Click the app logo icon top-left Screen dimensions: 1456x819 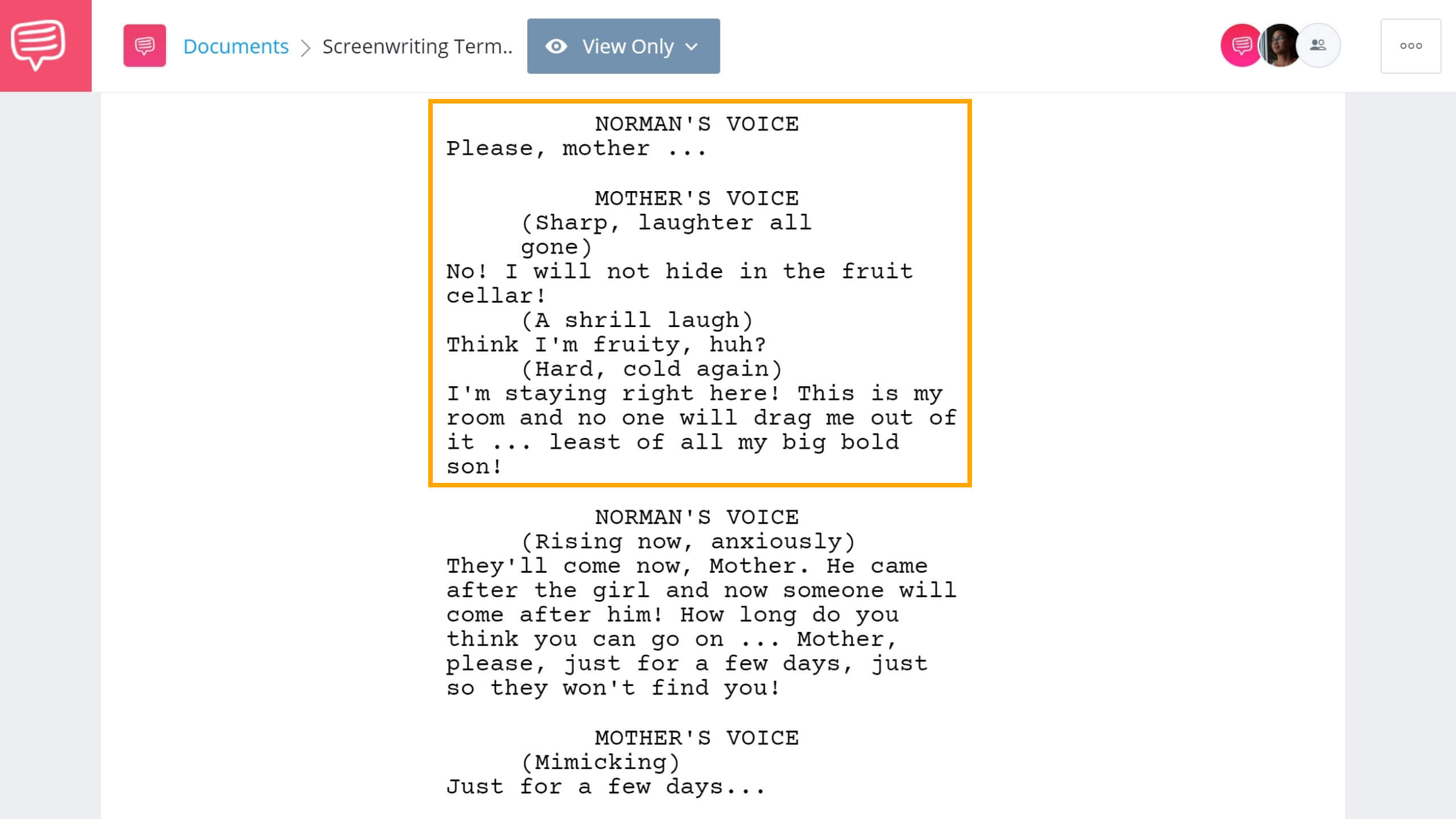45,45
